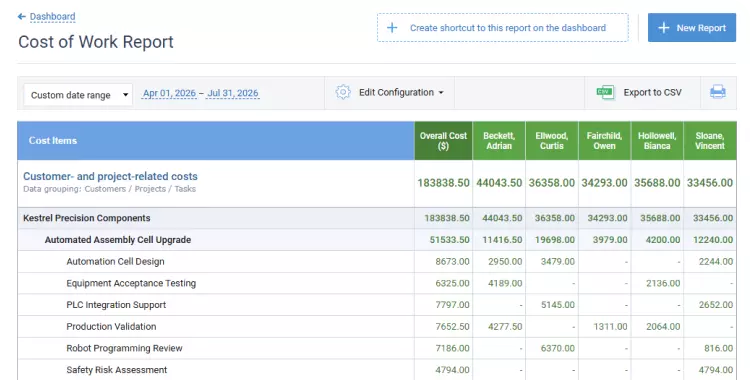Select the PLC Integration Support task
The width and height of the screenshot is (750, 380).
pos(116,305)
